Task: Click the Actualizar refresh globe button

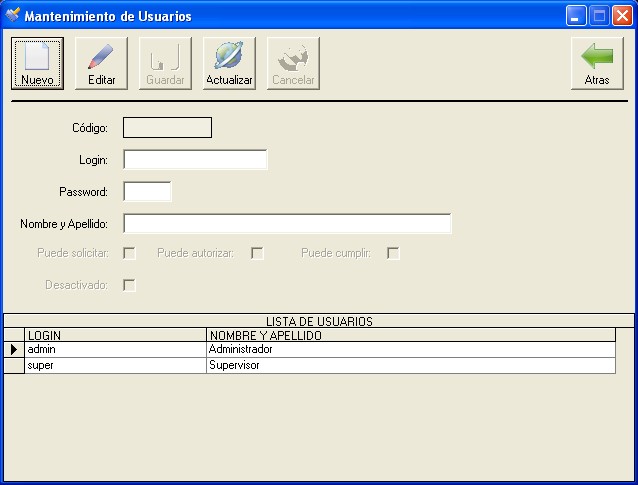Action: 229,63
